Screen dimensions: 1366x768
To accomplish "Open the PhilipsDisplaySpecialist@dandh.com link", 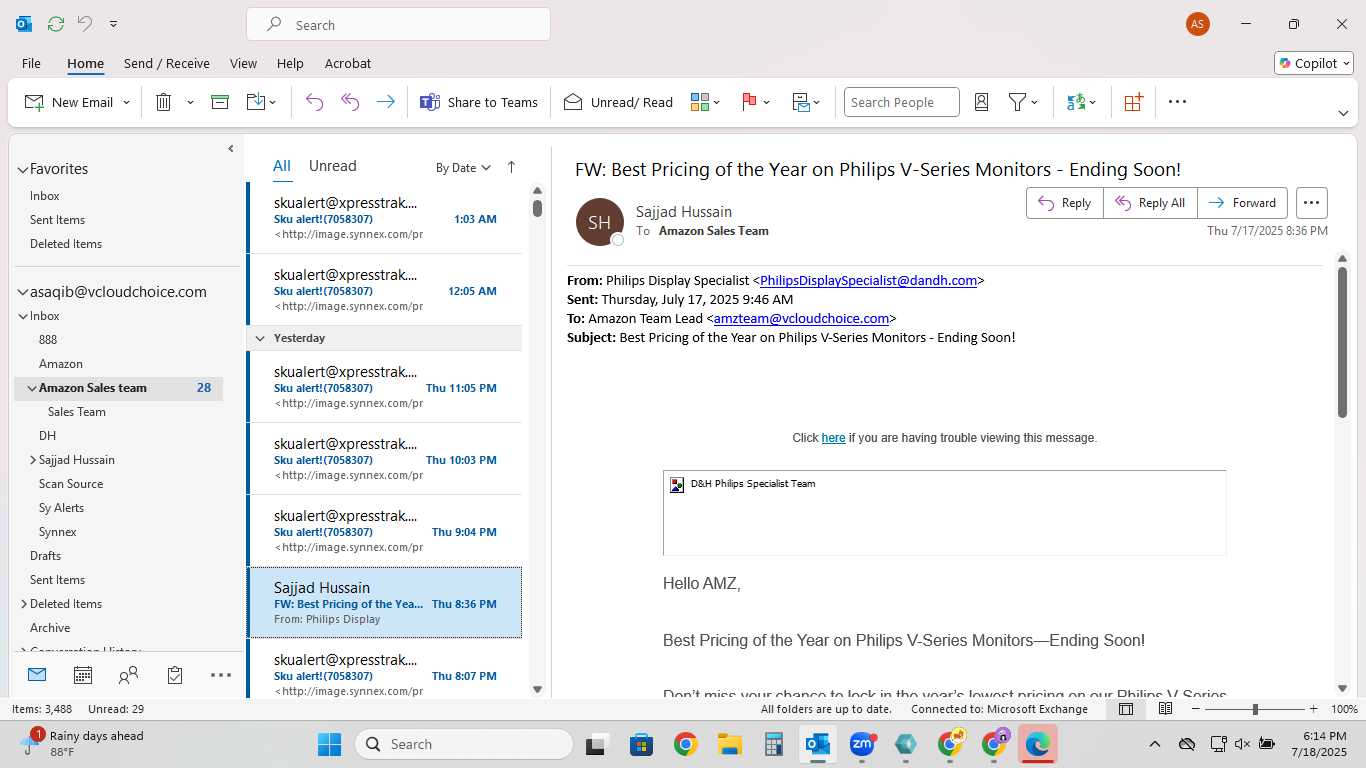I will (868, 281).
